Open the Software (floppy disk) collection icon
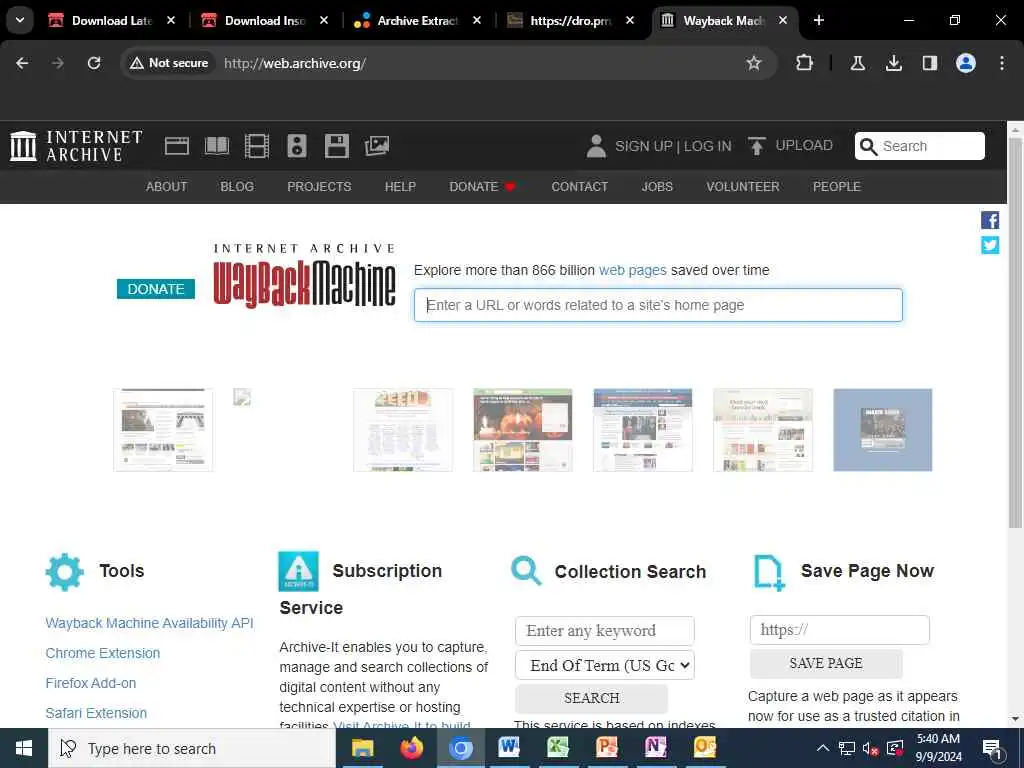 pyautogui.click(x=337, y=146)
